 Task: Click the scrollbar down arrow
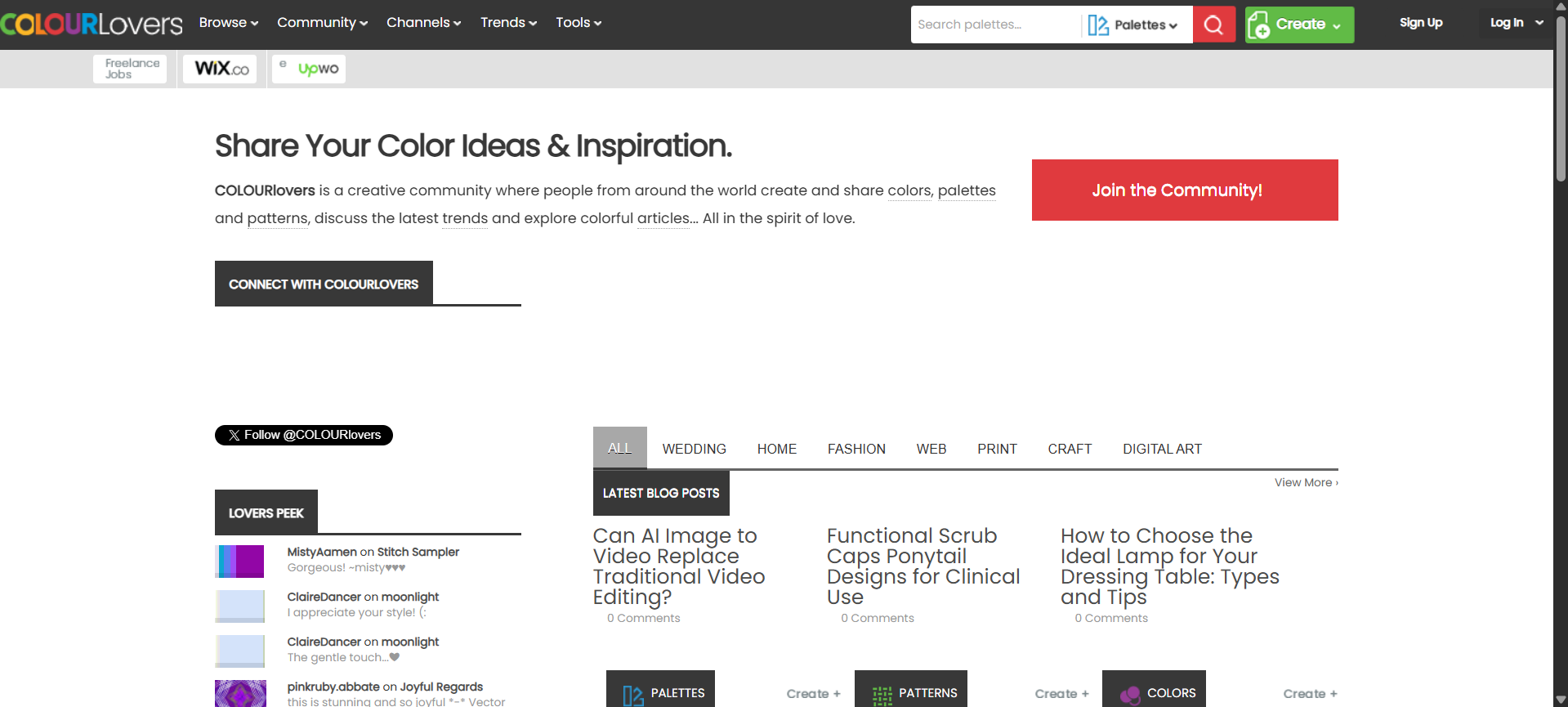coord(1561,700)
